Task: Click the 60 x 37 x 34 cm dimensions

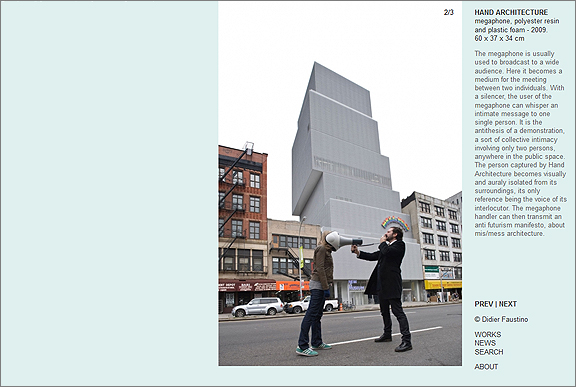Action: point(499,38)
